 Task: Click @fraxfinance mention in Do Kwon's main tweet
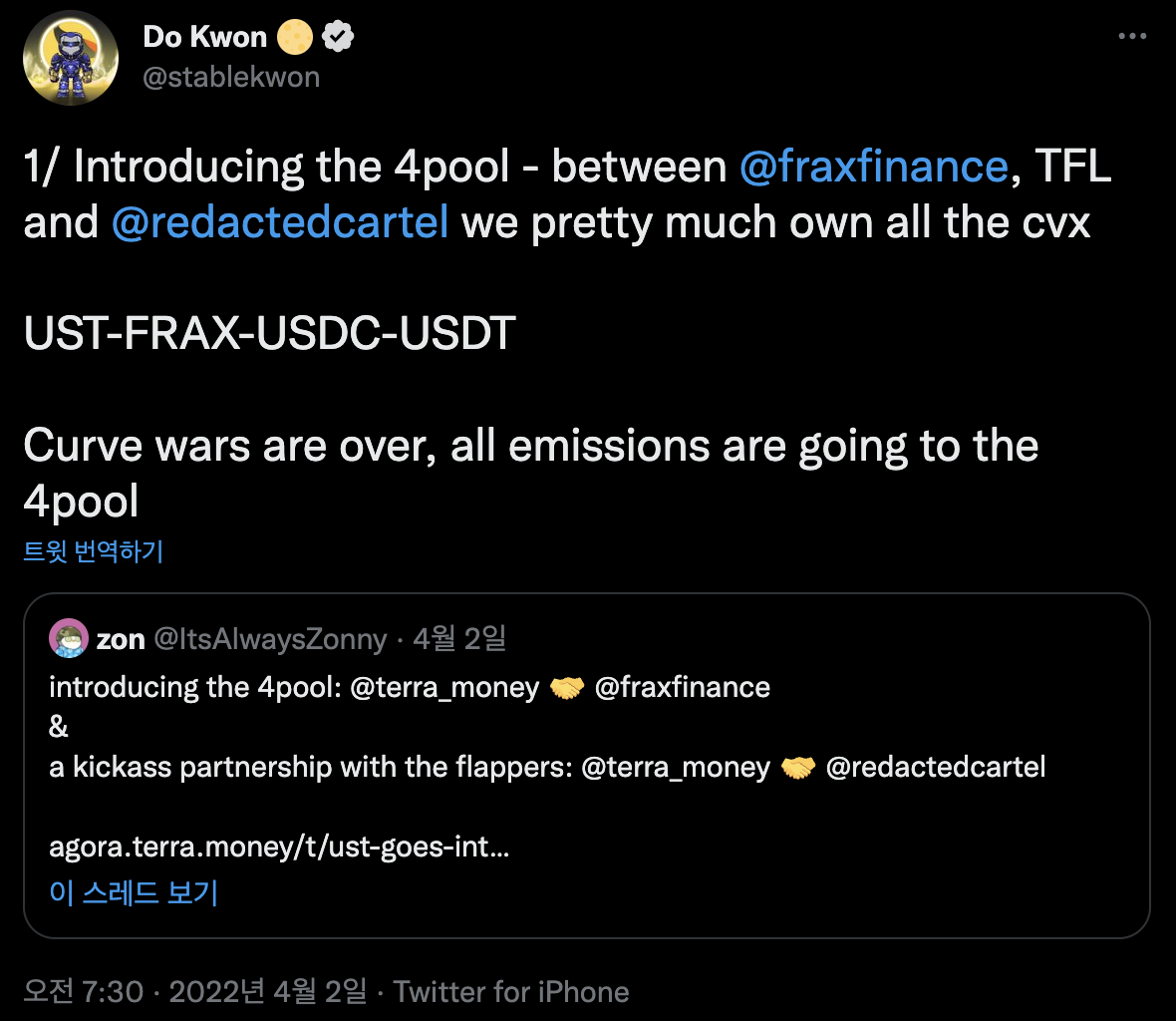pyautogui.click(x=873, y=167)
